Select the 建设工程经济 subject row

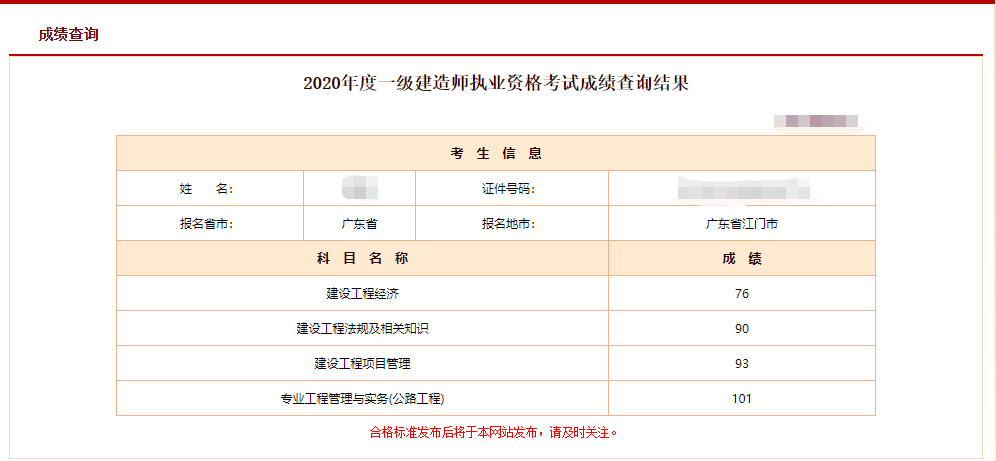pos(362,294)
